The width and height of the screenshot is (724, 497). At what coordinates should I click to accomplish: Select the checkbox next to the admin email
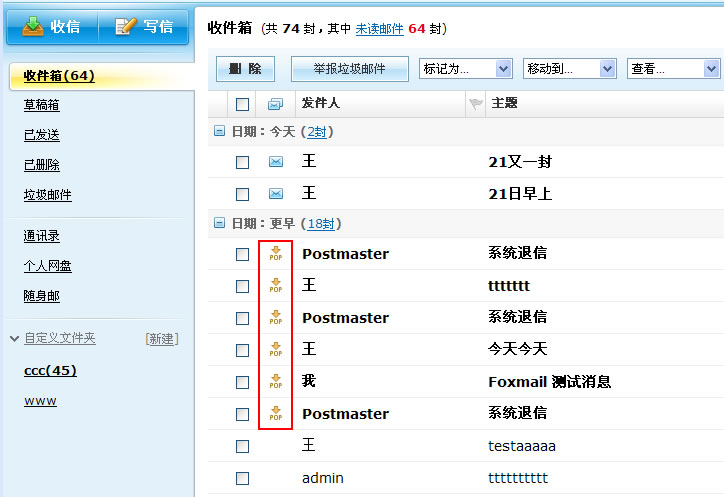tap(242, 478)
